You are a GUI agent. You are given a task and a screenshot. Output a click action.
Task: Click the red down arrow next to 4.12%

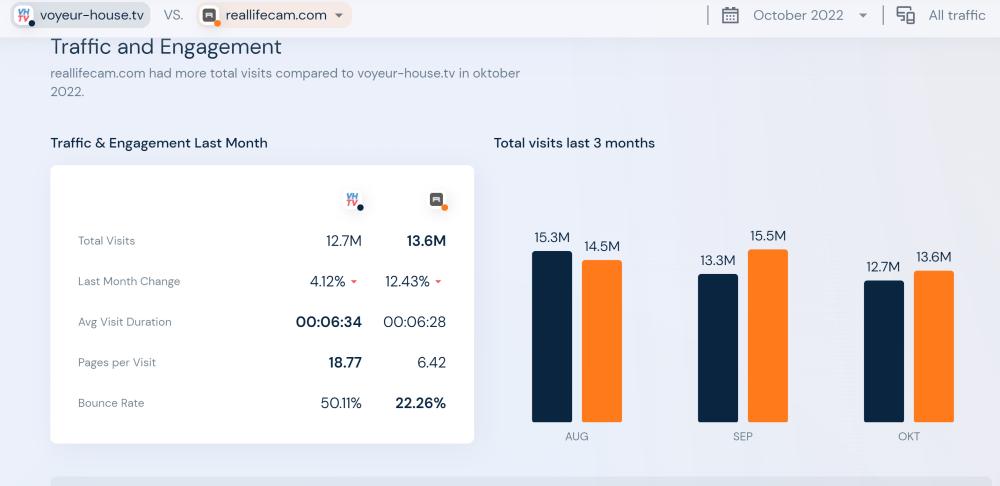click(x=354, y=282)
